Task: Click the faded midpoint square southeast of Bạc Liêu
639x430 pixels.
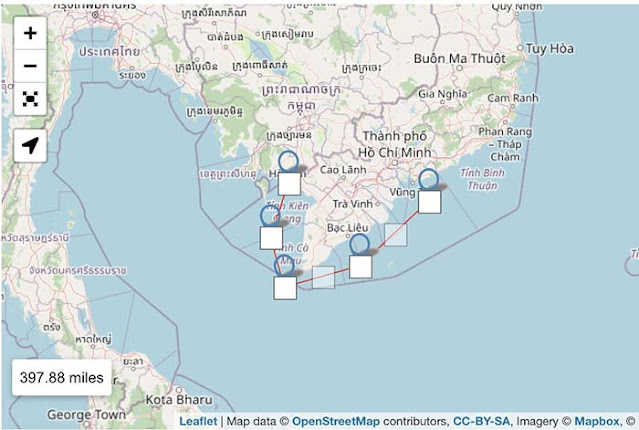Action: click(395, 235)
